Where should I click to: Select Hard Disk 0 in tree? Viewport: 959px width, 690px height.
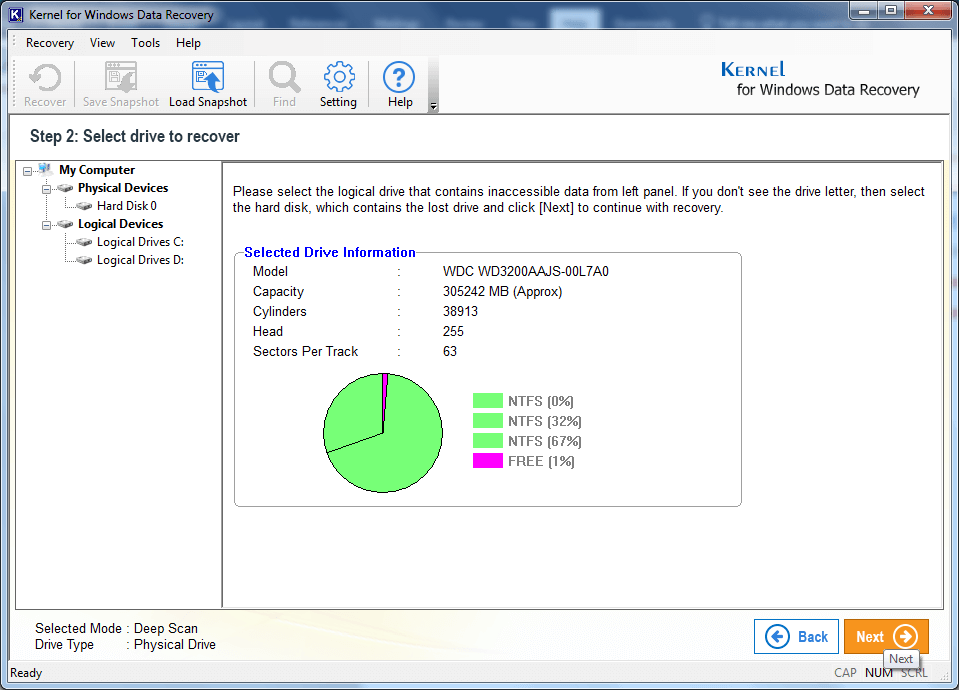click(127, 206)
